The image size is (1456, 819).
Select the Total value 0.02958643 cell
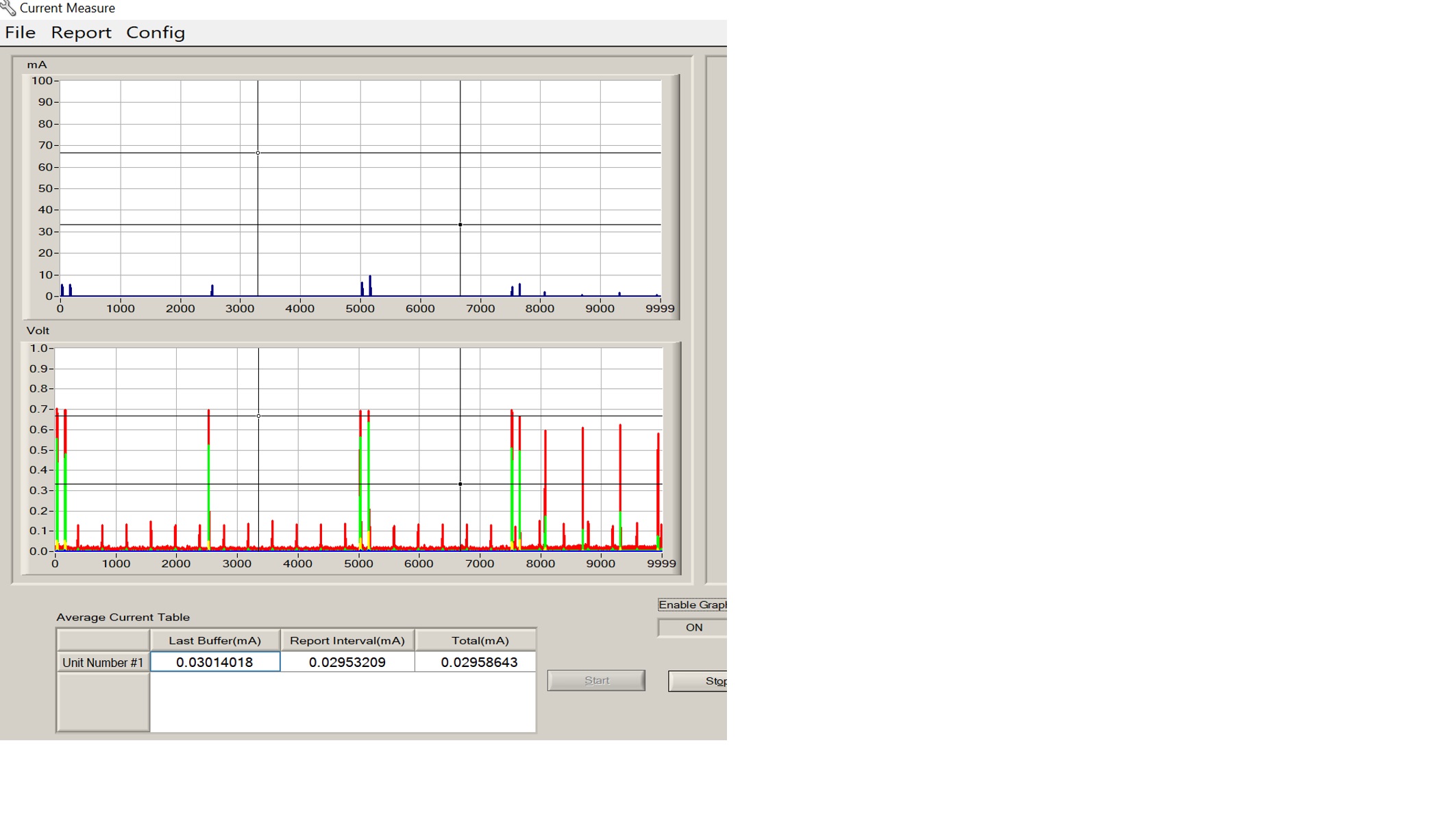coord(478,662)
